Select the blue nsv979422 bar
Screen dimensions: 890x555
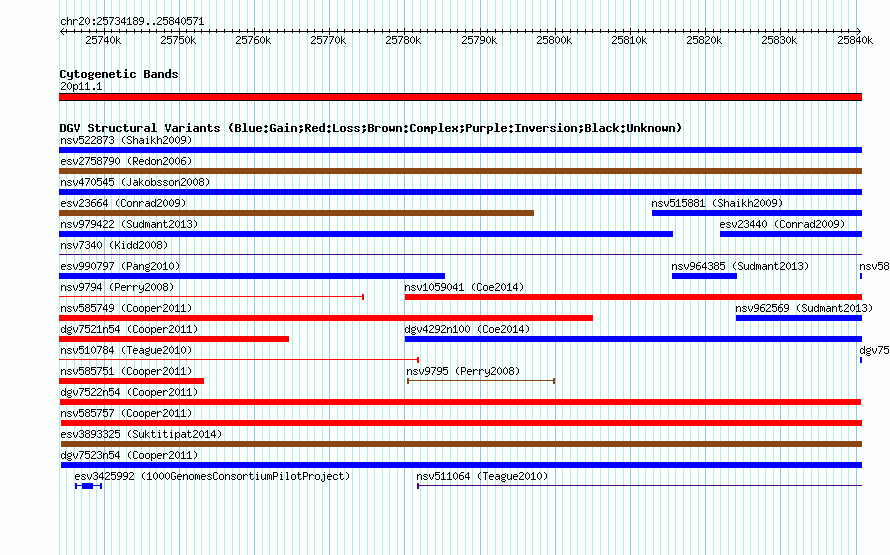click(x=366, y=234)
